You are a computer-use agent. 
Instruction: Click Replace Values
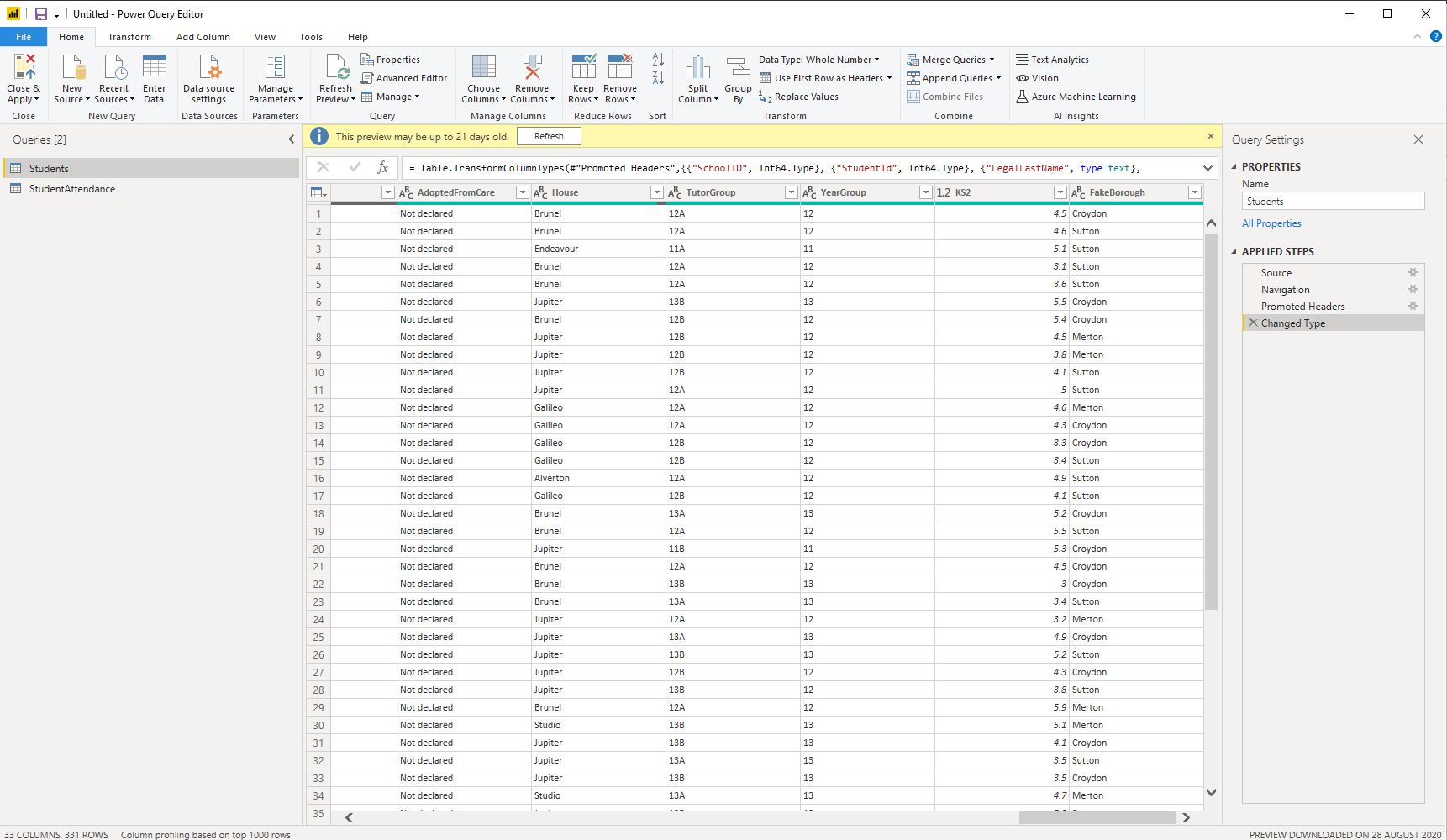[798, 97]
